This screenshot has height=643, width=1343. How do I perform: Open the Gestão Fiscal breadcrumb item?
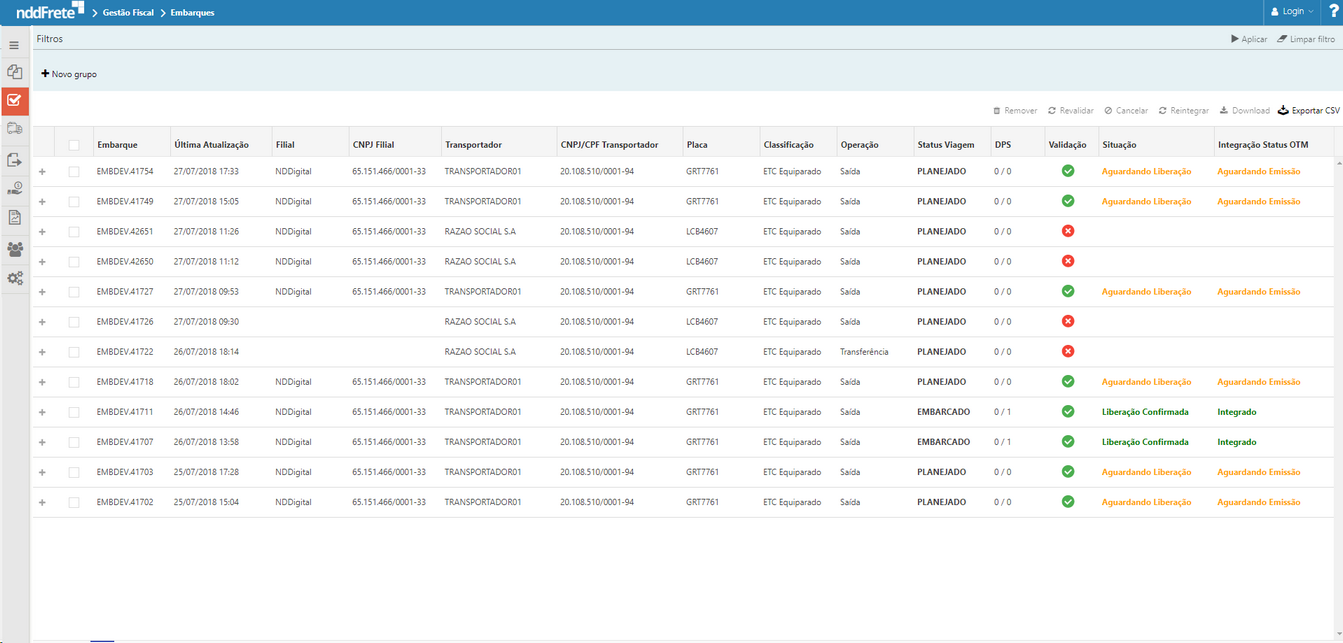126,12
